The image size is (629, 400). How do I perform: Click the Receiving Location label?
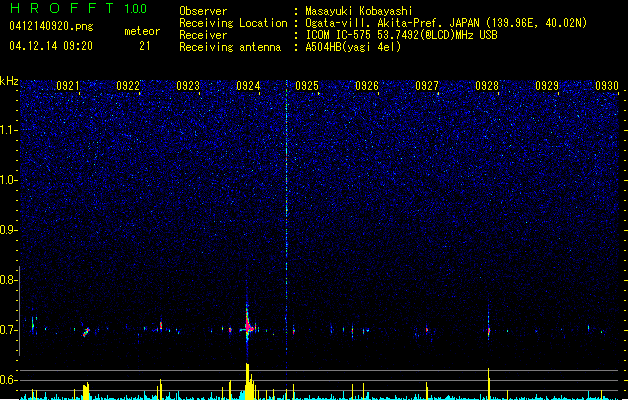click(x=233, y=23)
